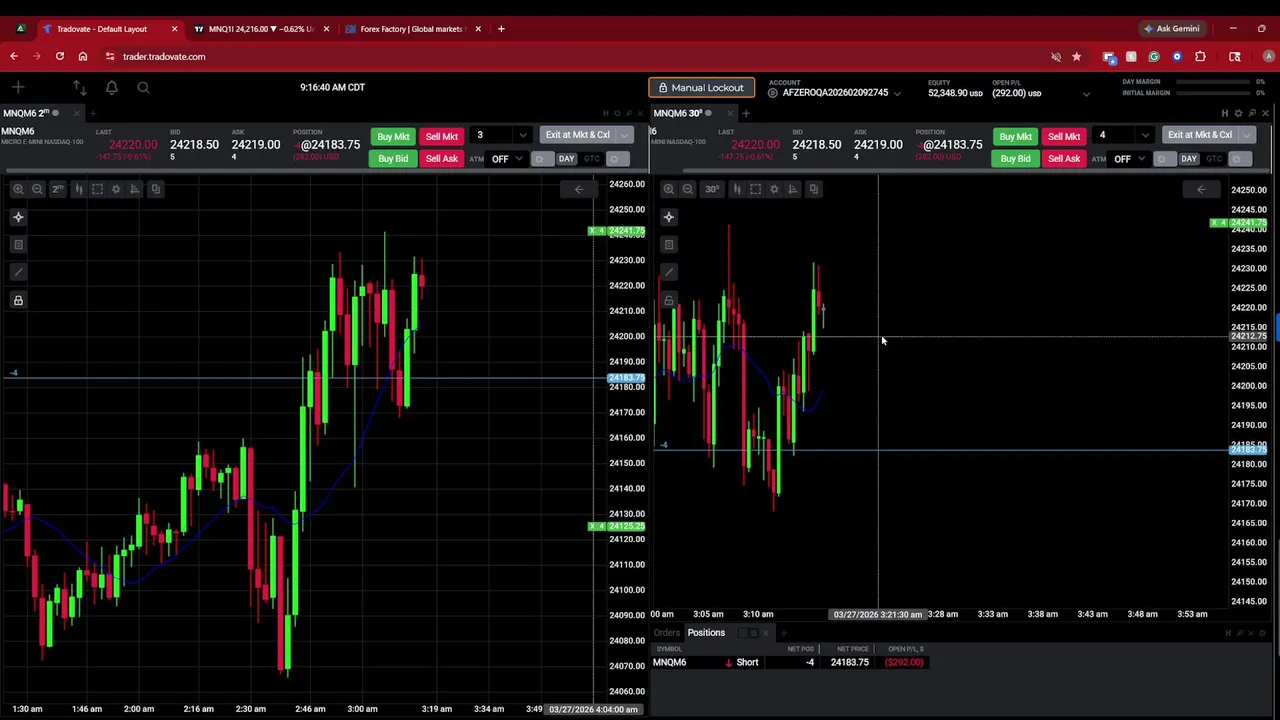Expand the right Exit at Mkt & Cxl dropdown arrow
Screen dimensions: 1280x720
[x=1246, y=135]
